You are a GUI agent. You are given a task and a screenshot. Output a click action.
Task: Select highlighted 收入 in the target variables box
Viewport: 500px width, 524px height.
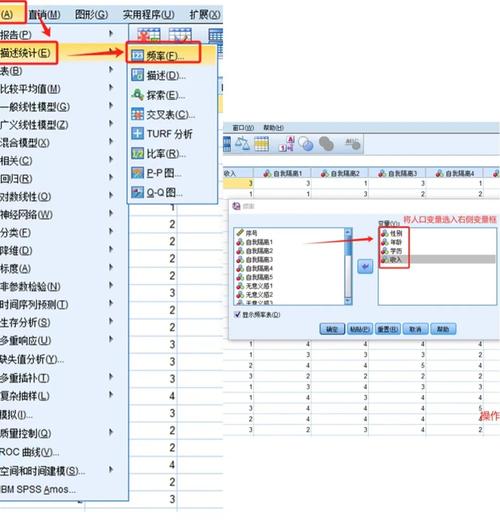pos(438,259)
